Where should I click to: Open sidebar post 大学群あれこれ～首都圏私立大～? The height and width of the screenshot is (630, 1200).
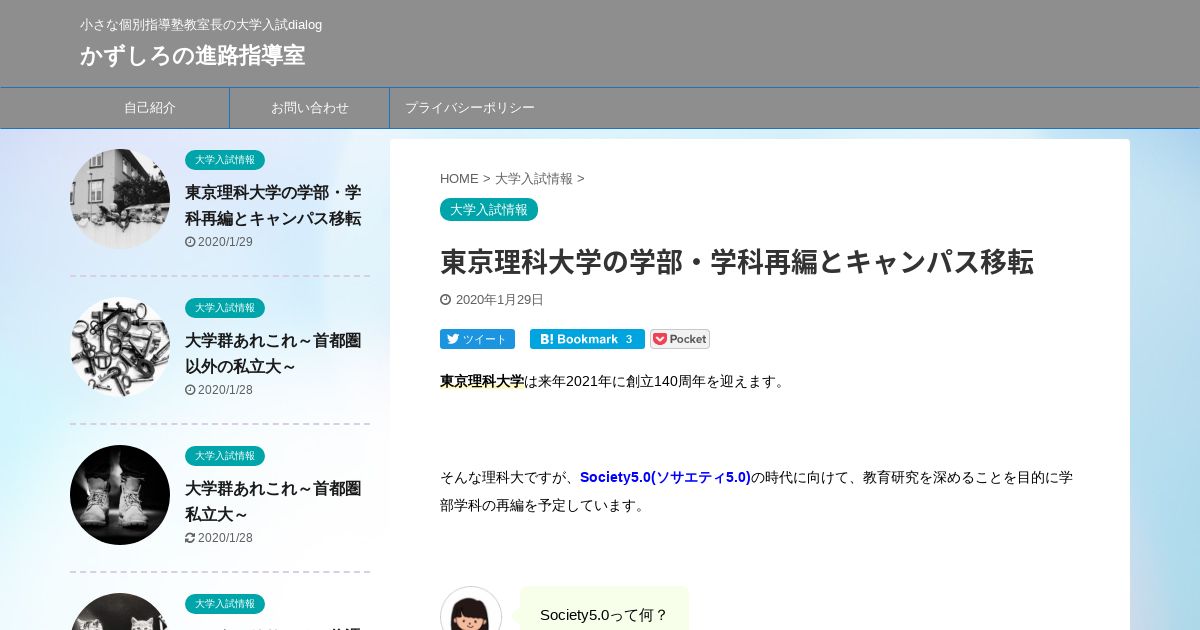[273, 501]
